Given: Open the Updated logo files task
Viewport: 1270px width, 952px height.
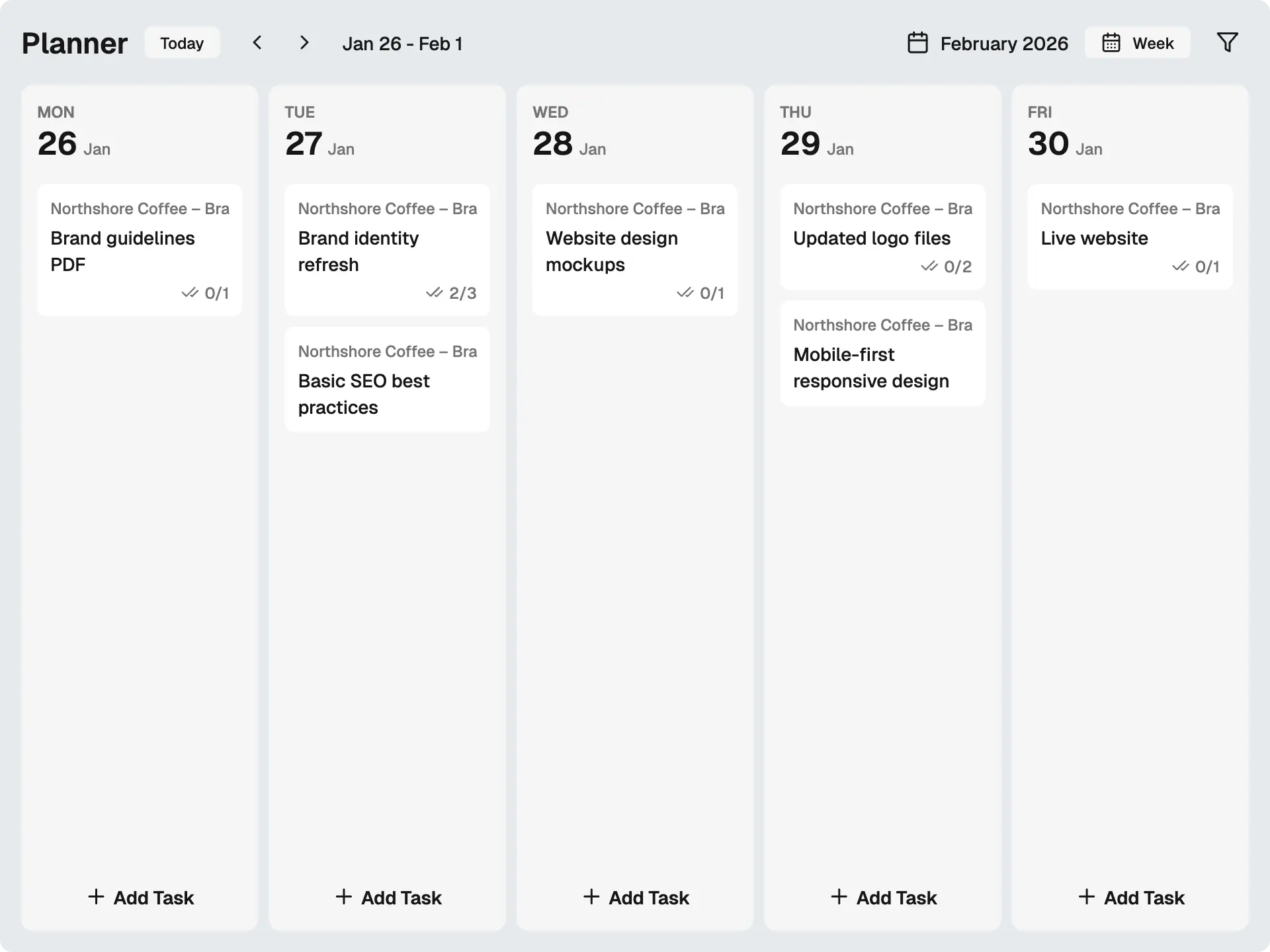Looking at the screenshot, I should 882,237.
